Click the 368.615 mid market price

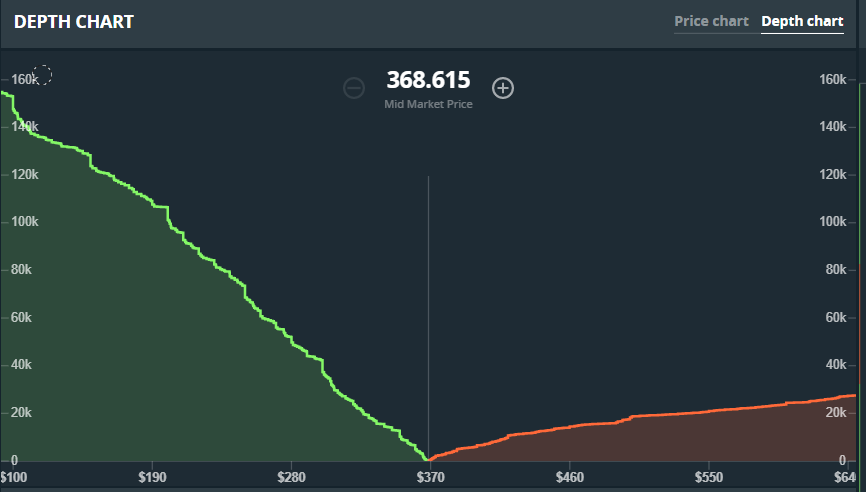coord(428,80)
